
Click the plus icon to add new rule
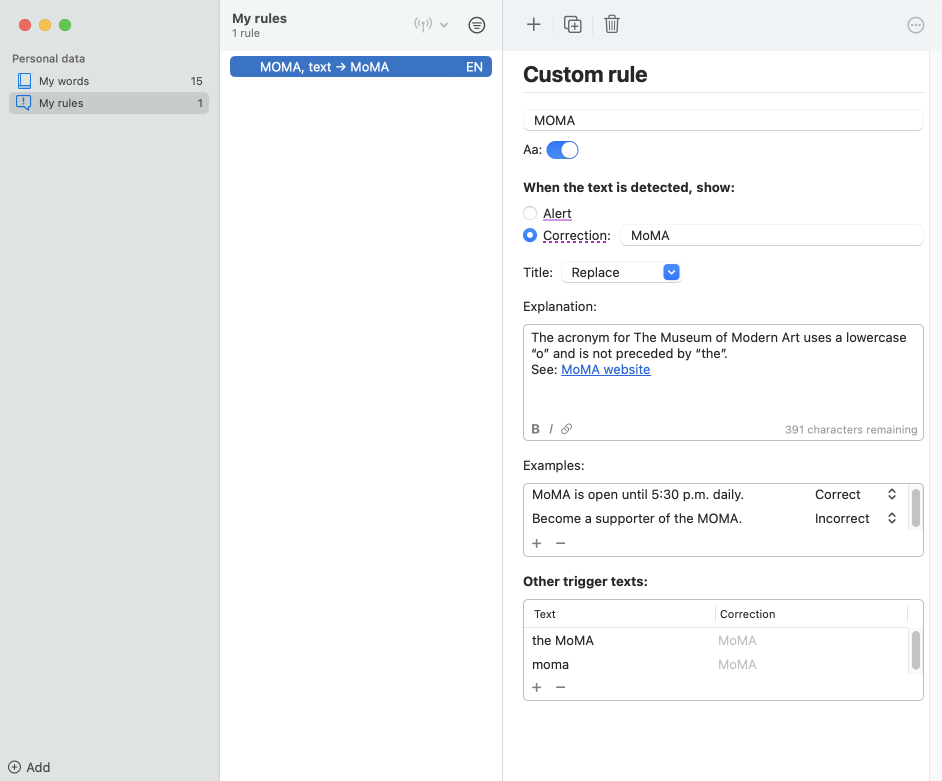534,25
